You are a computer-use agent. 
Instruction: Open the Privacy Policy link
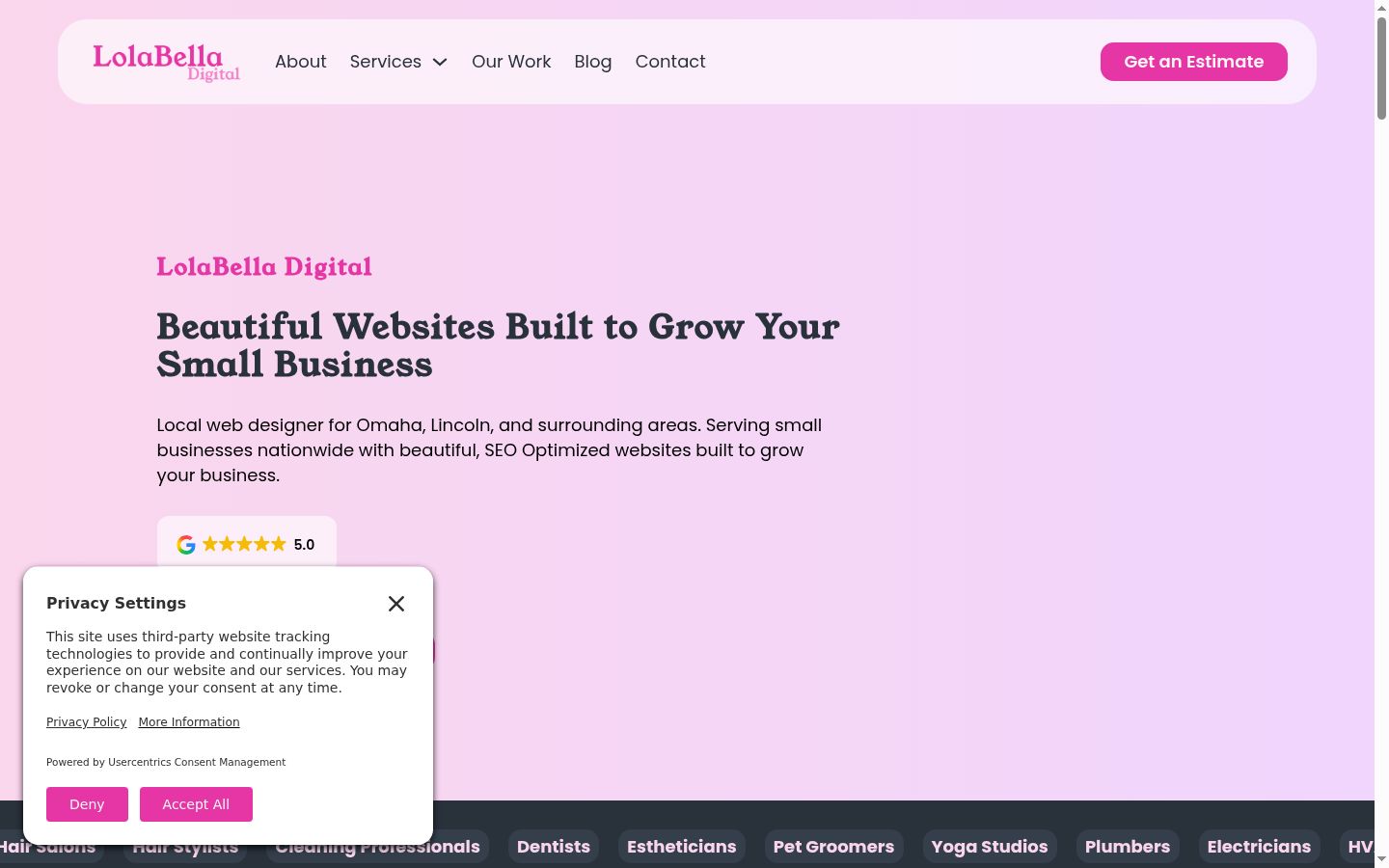[87, 722]
